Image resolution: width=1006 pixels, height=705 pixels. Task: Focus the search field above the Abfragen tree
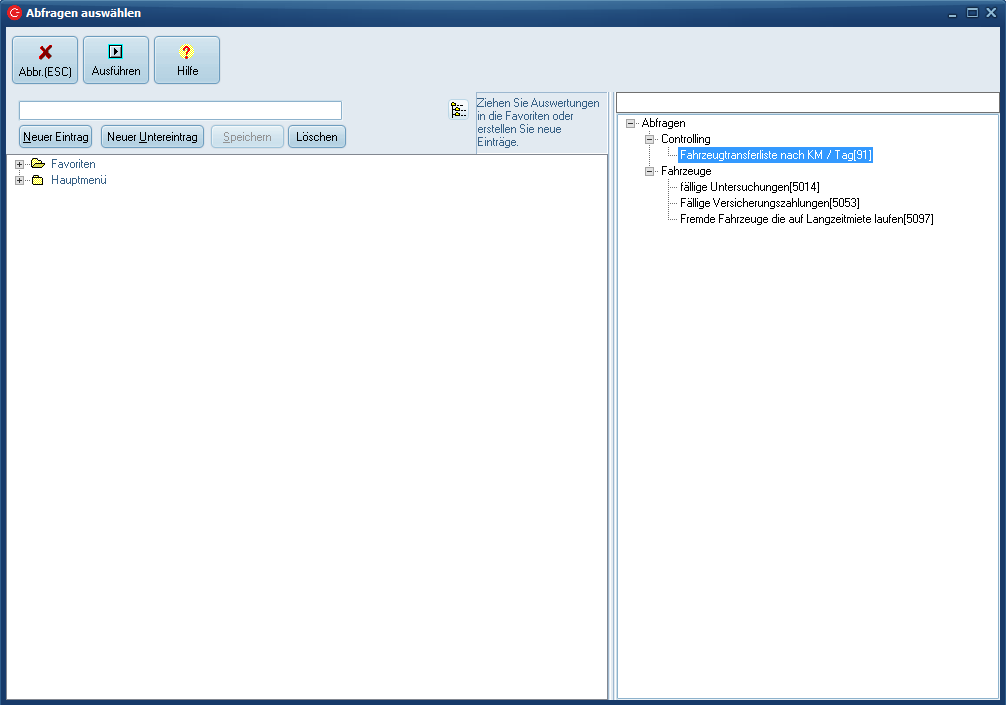tap(807, 103)
